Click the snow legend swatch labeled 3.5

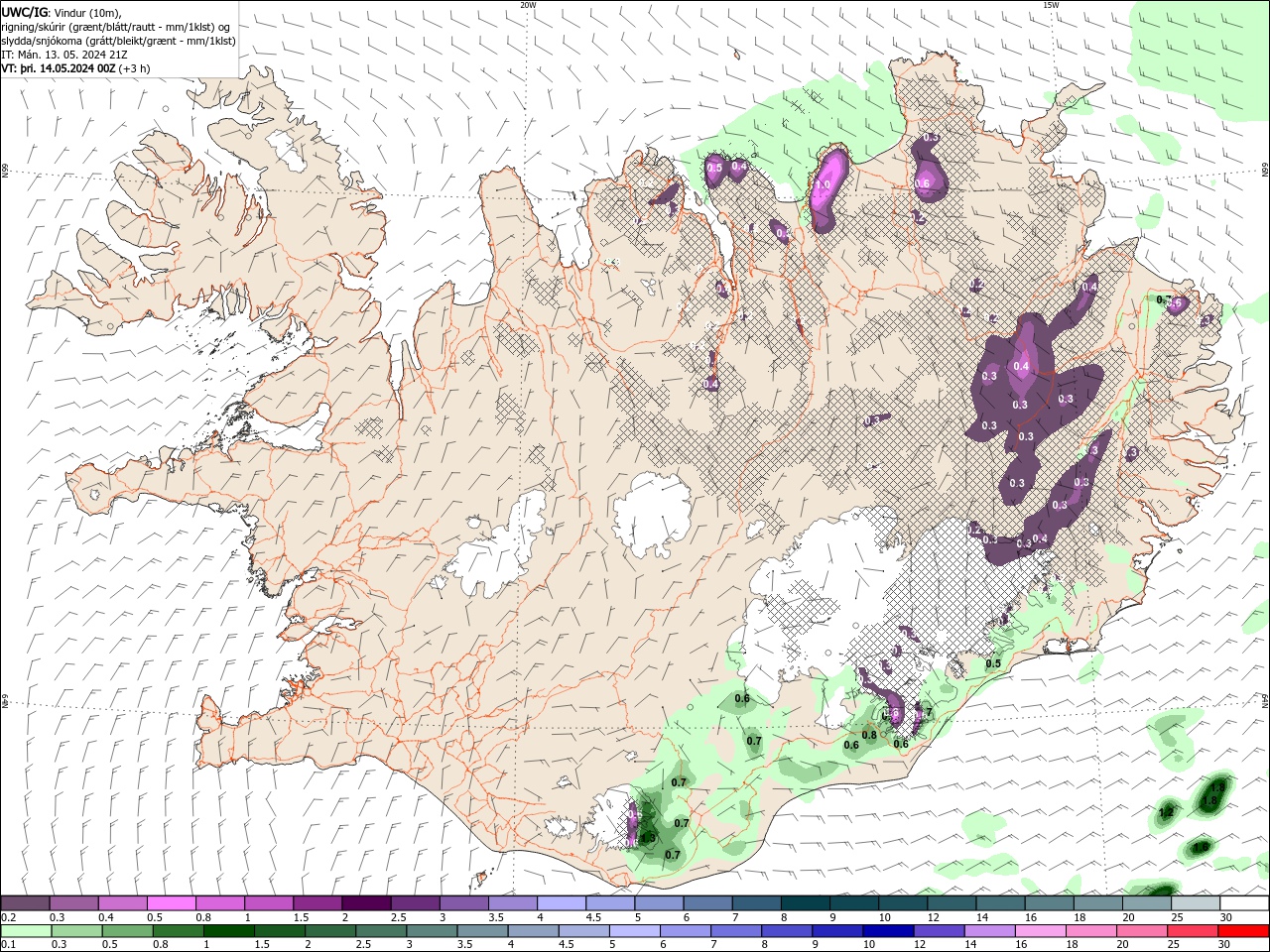click(x=512, y=903)
